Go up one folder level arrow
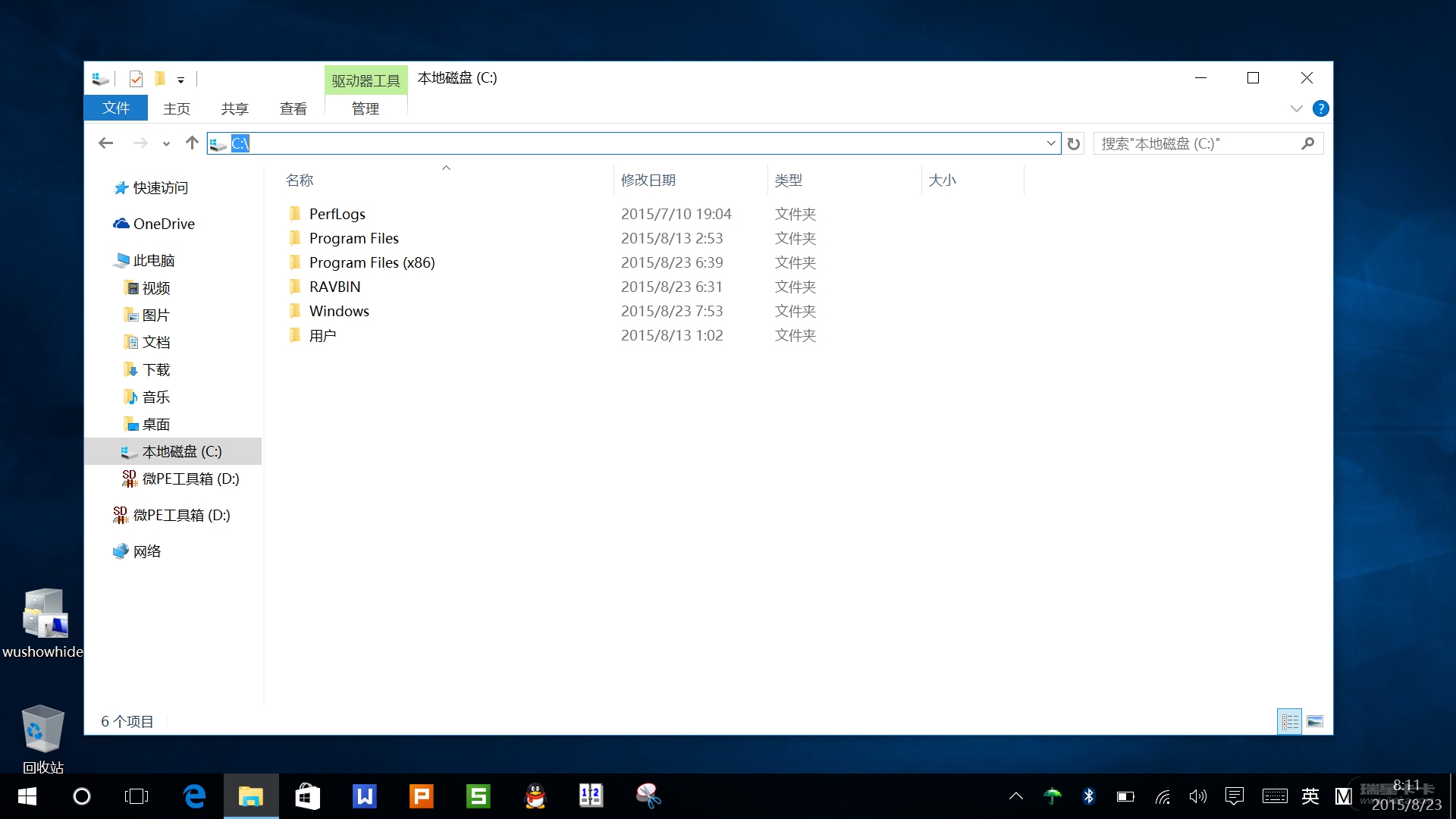Viewport: 1456px width, 819px height. pyautogui.click(x=192, y=143)
